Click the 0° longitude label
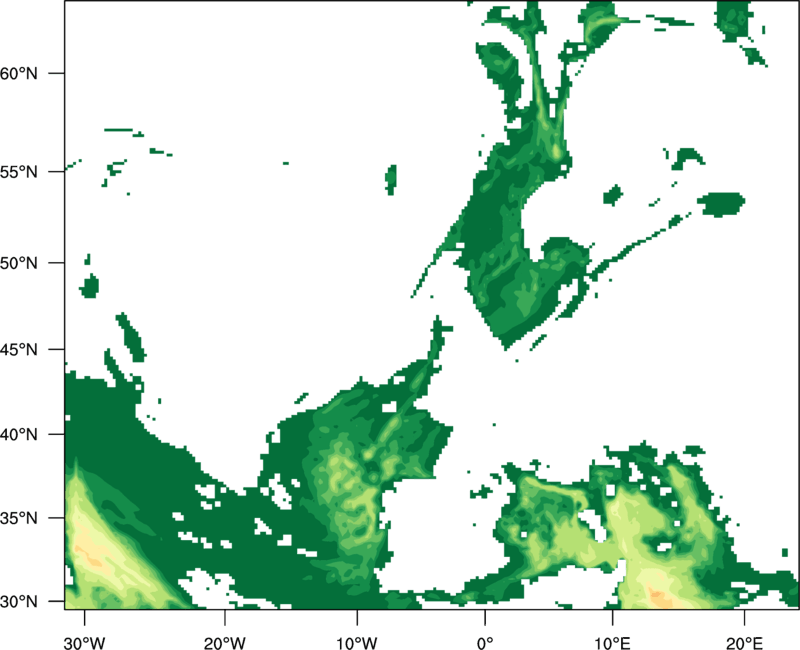Screen dimensions: 800x650 pyautogui.click(x=485, y=643)
